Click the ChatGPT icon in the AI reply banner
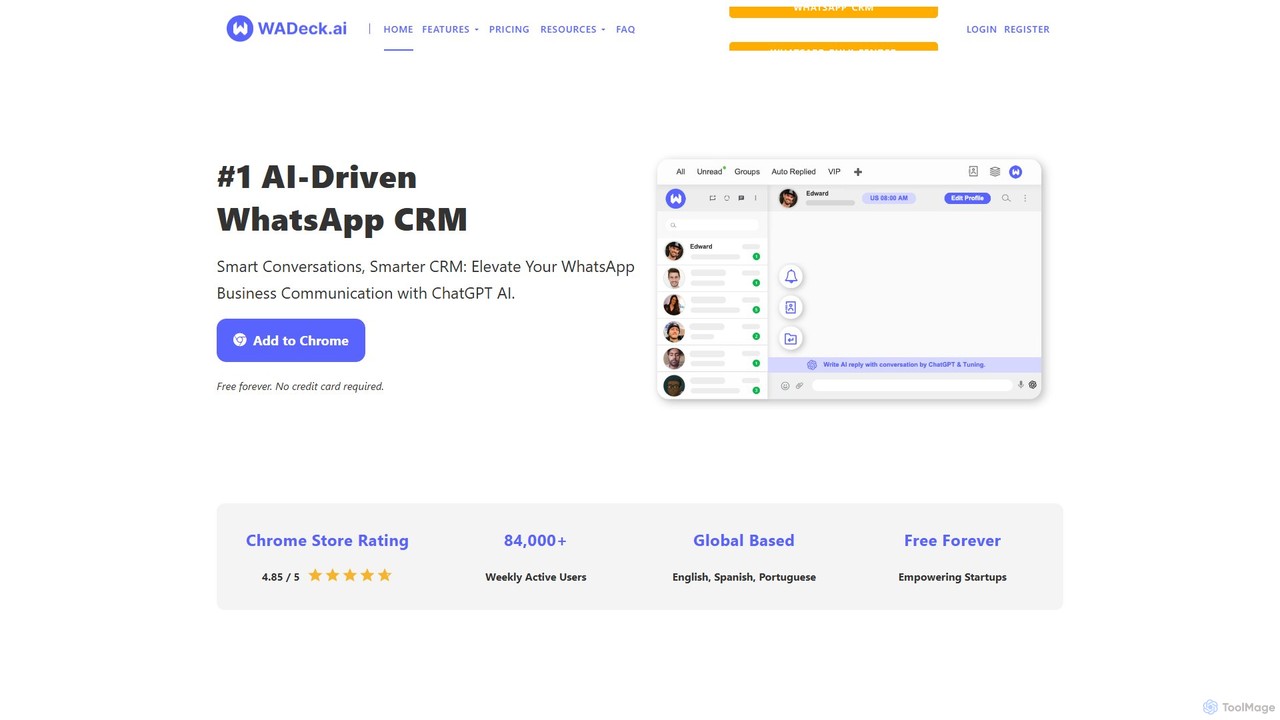Screen dimensions: 1280x720 [812, 365]
